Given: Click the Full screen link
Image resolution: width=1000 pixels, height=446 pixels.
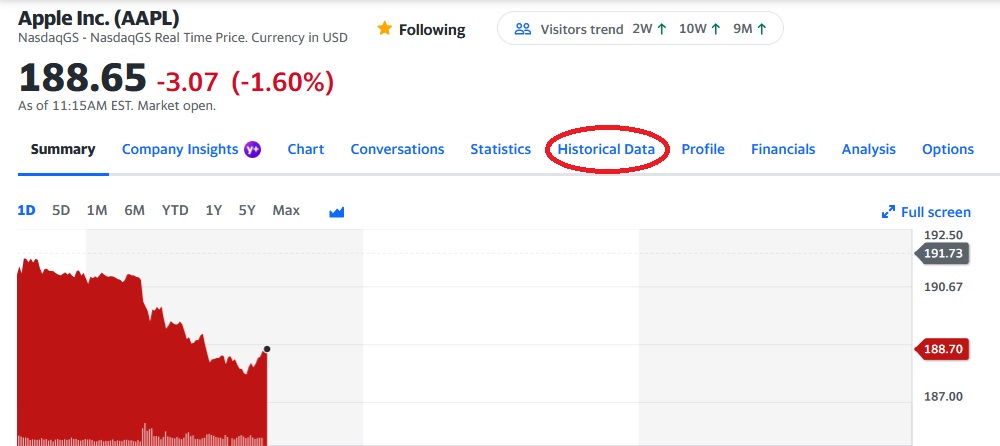Looking at the screenshot, I should (x=935, y=212).
